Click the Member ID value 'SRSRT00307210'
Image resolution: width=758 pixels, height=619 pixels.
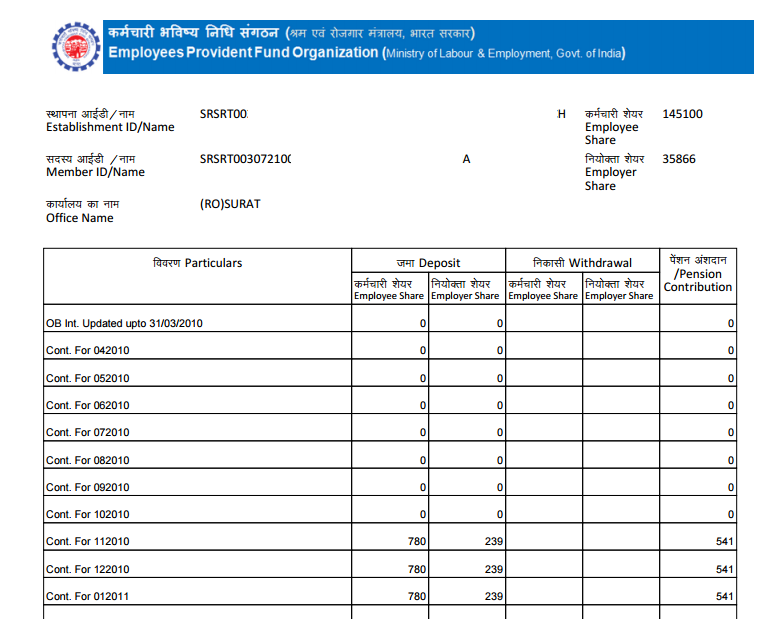(x=245, y=159)
